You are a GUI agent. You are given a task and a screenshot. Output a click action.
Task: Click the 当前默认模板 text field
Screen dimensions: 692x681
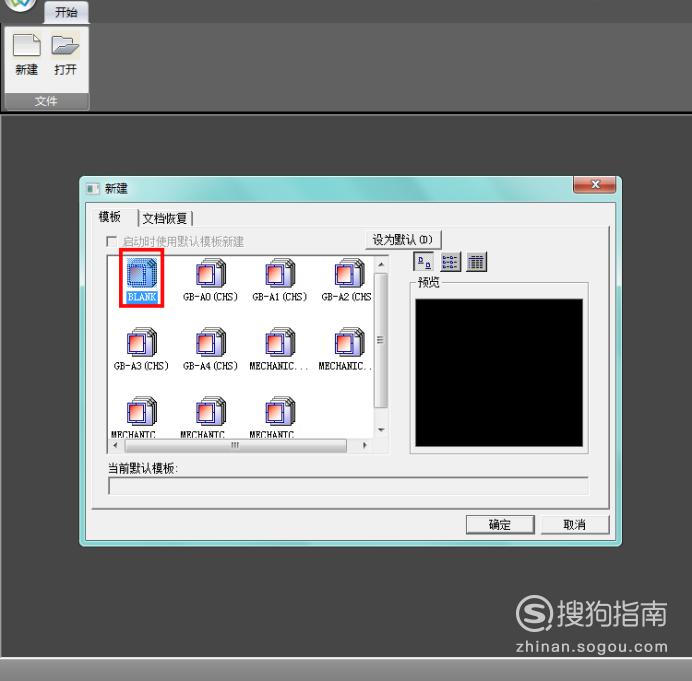(x=348, y=486)
